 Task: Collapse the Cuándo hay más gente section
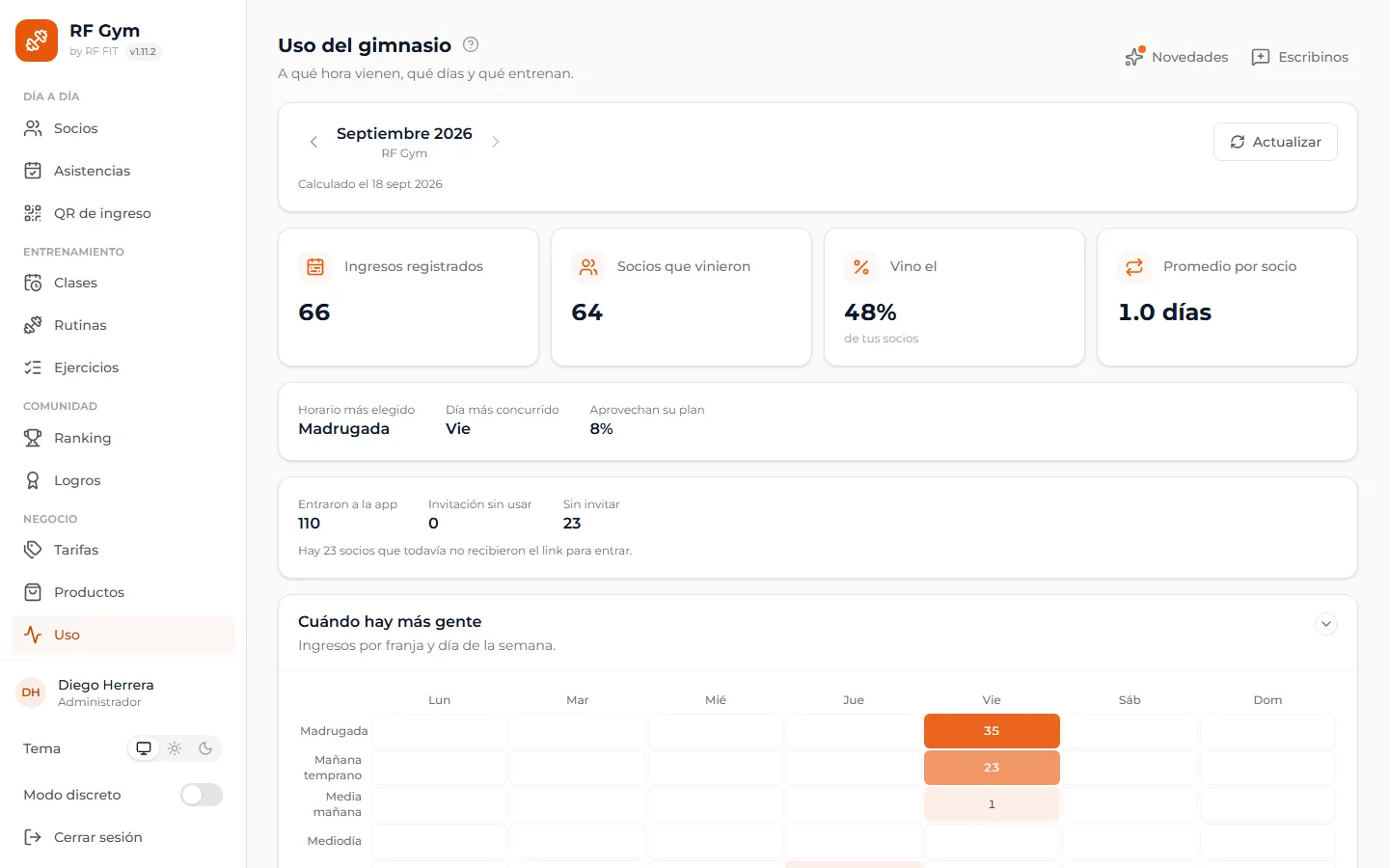tap(1326, 624)
